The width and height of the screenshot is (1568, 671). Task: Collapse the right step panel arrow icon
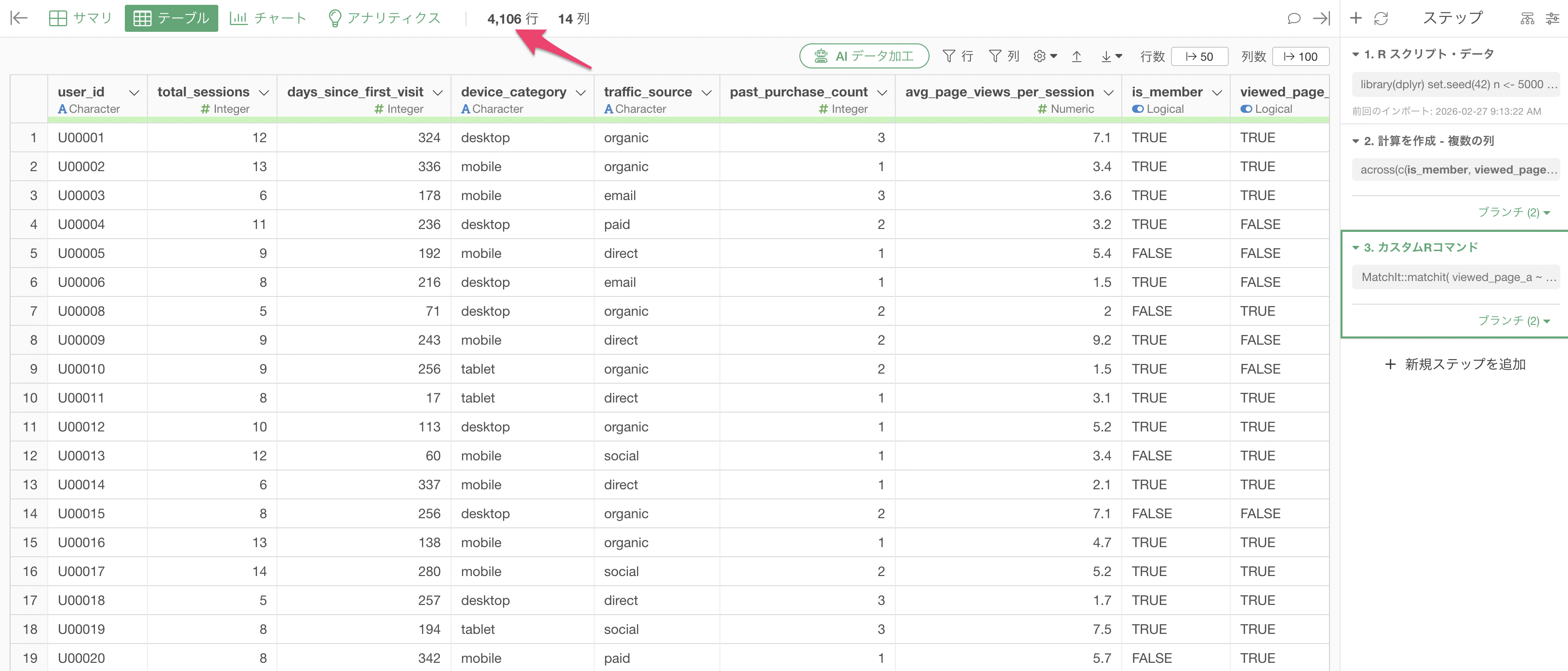pyautogui.click(x=1321, y=18)
